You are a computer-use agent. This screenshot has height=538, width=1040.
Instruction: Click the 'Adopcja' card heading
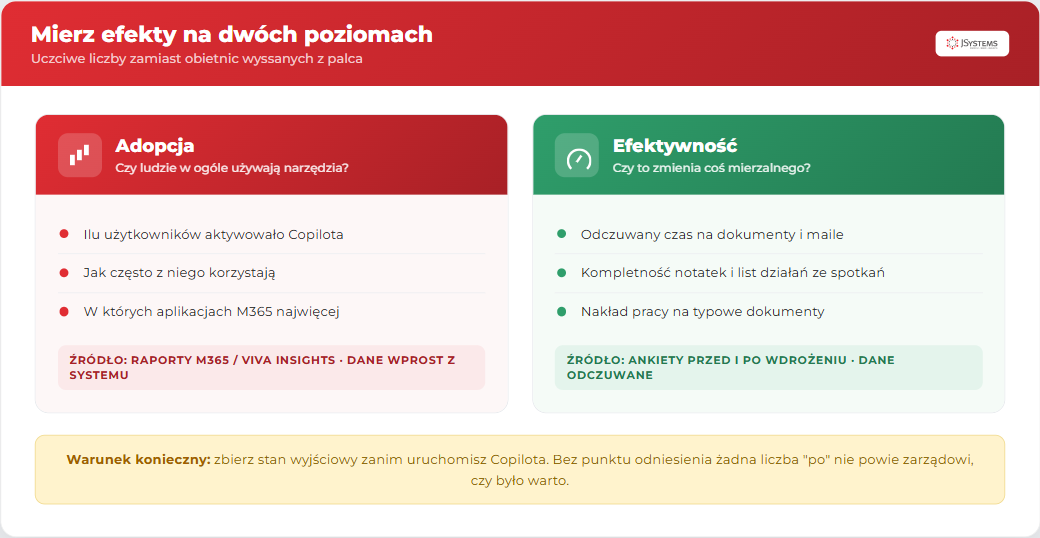[x=155, y=146]
